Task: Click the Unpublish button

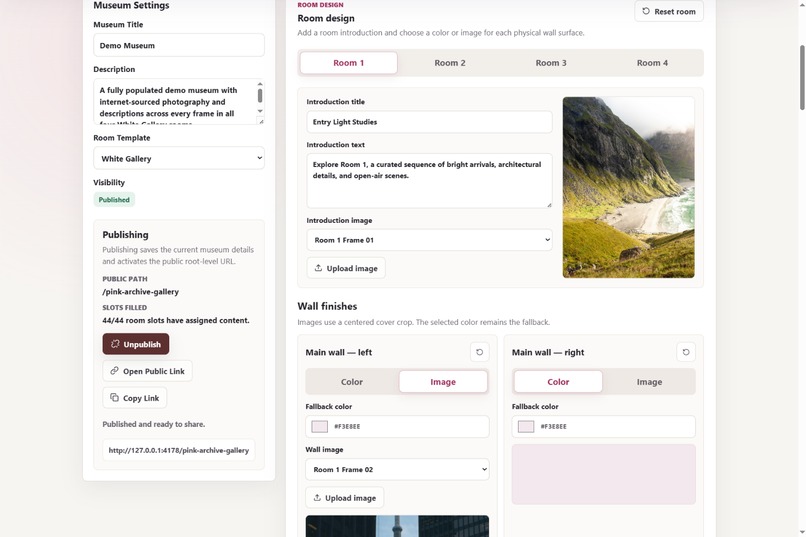Action: [x=136, y=344]
